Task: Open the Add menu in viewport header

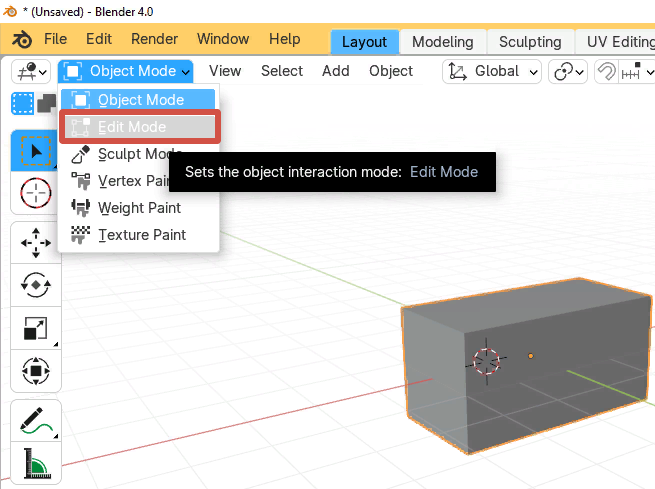Action: (335, 71)
